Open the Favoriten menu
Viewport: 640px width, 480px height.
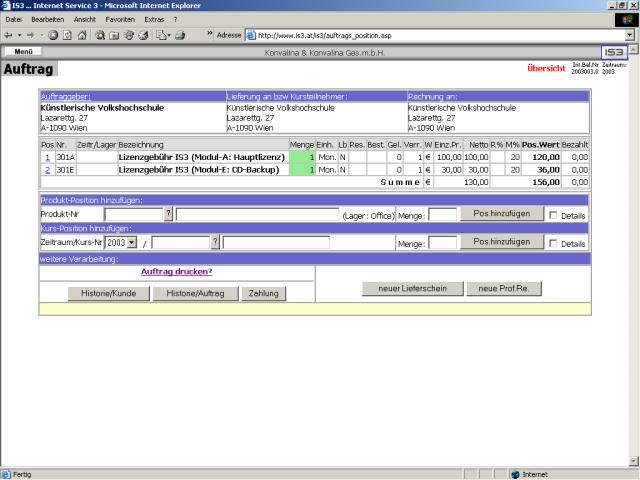[x=120, y=20]
